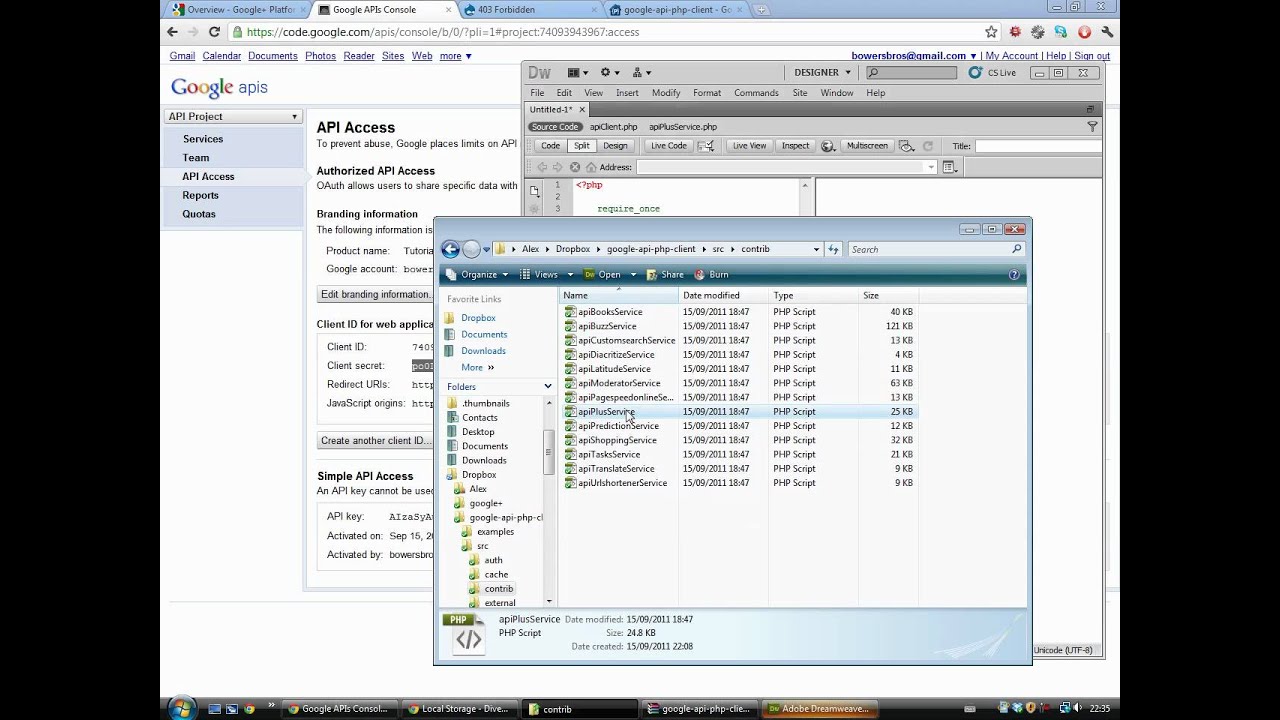This screenshot has width=1280, height=720.
Task: Select the contrib folder in the tree
Action: click(x=498, y=589)
